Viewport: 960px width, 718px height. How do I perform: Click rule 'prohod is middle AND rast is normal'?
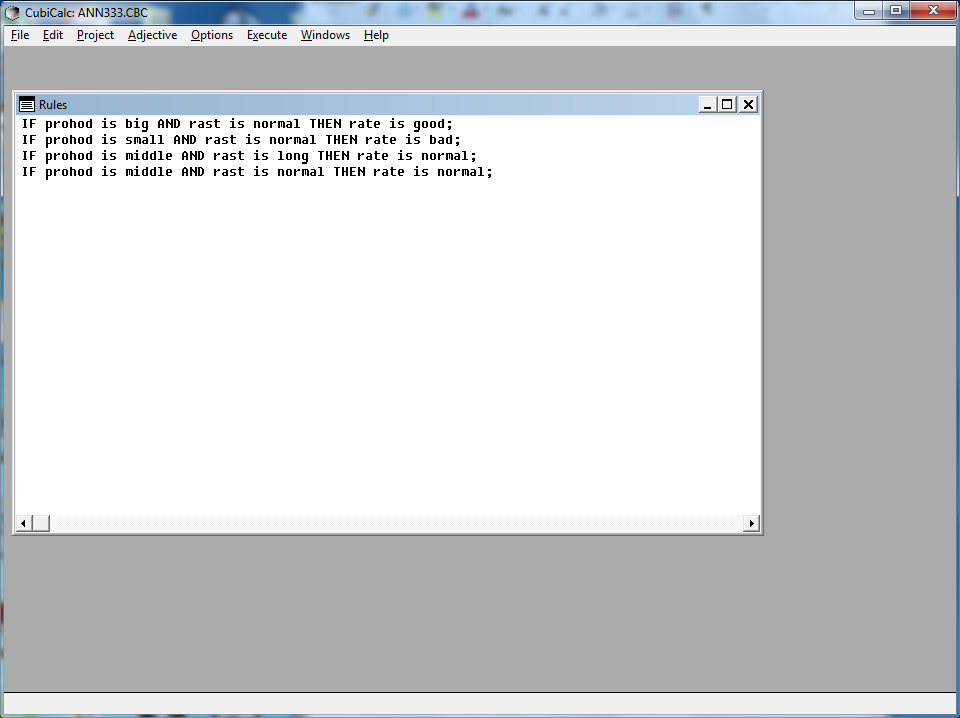point(257,171)
